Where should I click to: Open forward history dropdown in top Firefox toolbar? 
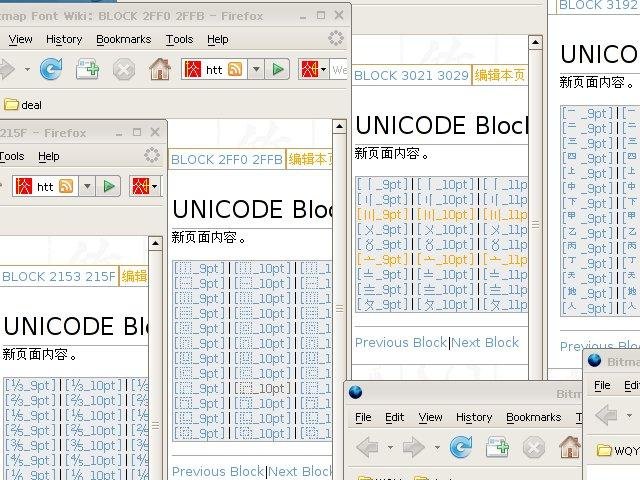click(27, 69)
